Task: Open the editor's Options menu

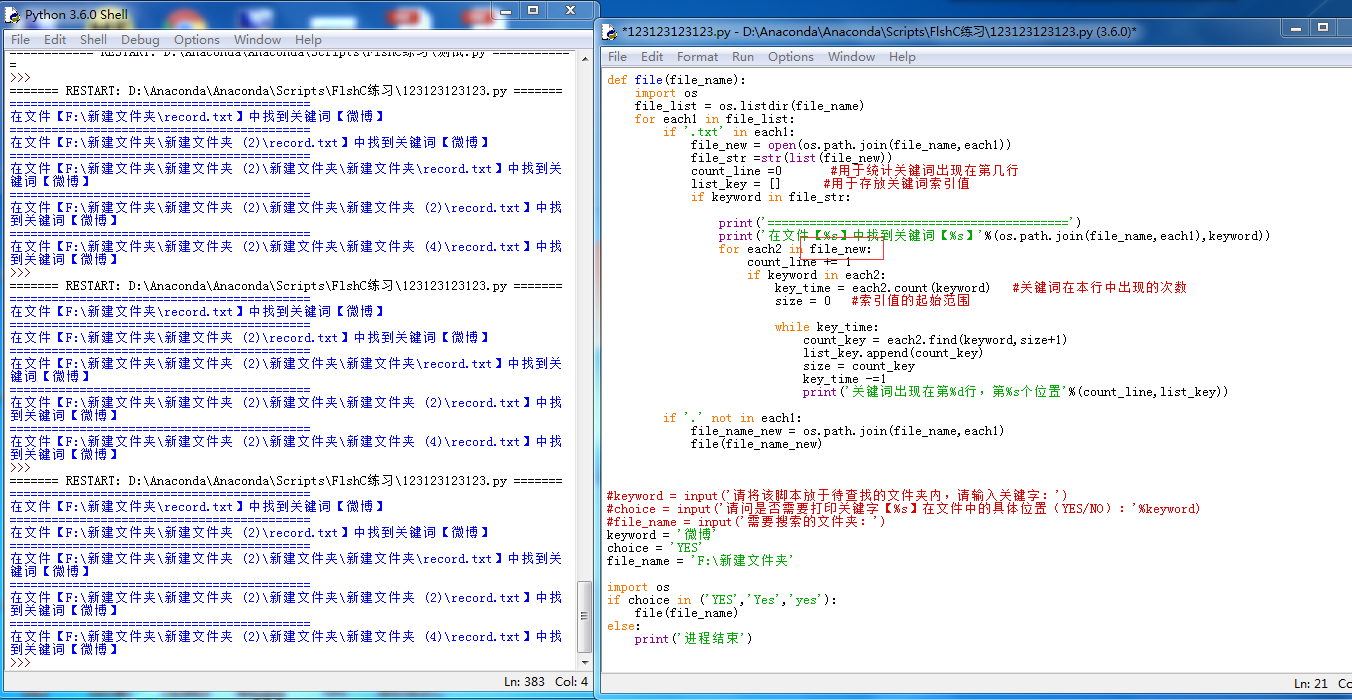Action: coord(790,57)
